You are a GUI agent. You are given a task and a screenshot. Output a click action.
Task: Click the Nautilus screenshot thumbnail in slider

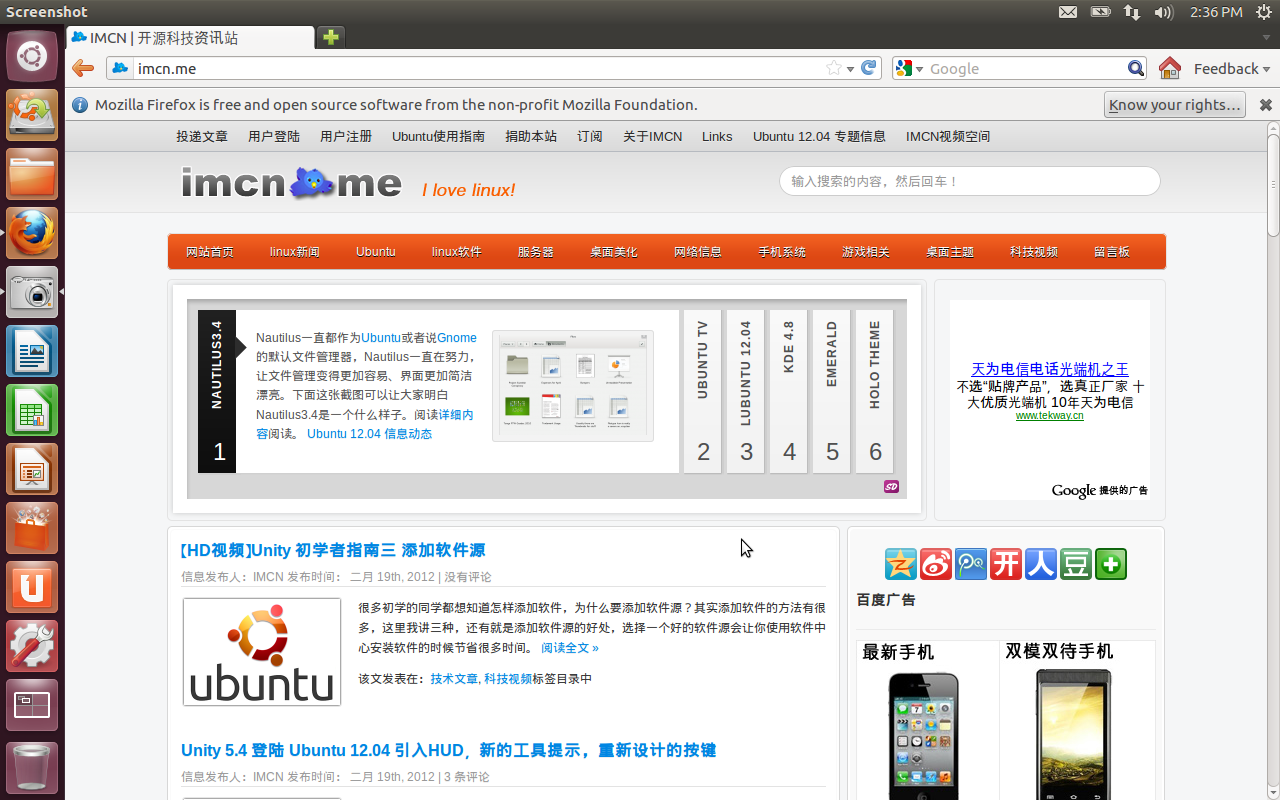click(573, 386)
